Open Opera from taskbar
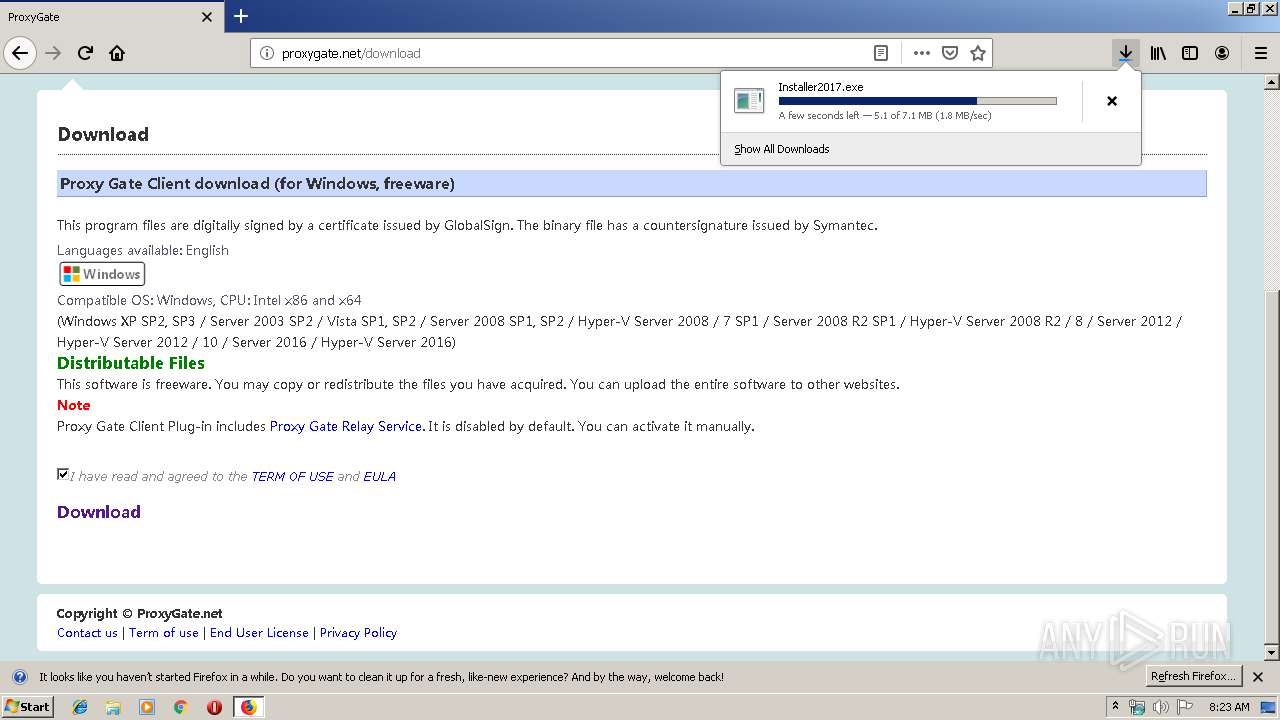The width and height of the screenshot is (1280, 720). [x=214, y=707]
